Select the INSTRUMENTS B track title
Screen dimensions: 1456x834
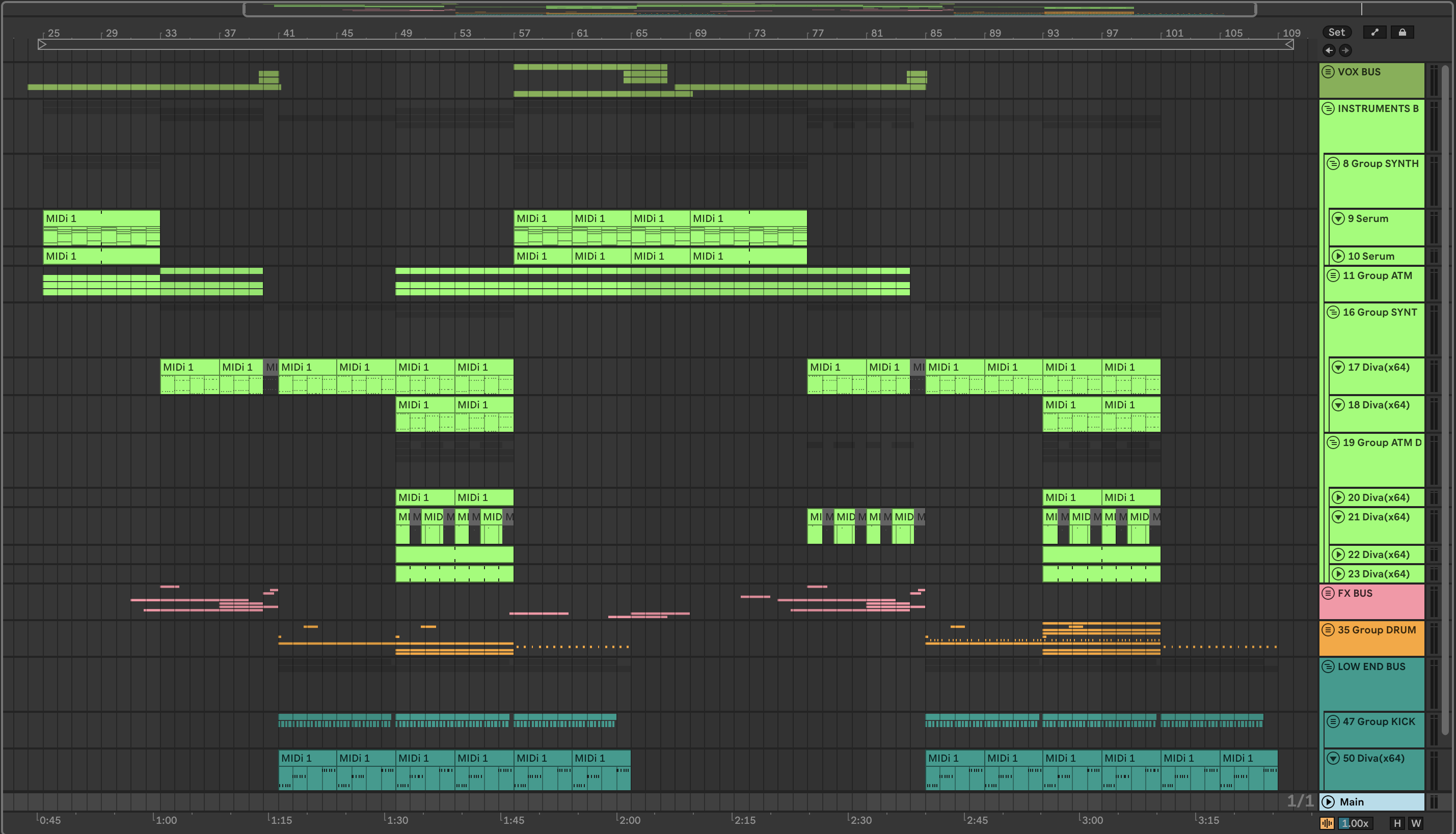[x=1378, y=109]
